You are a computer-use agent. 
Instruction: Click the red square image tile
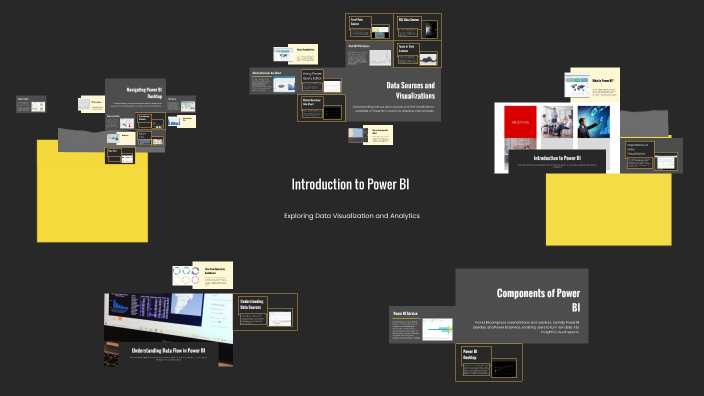click(x=520, y=122)
